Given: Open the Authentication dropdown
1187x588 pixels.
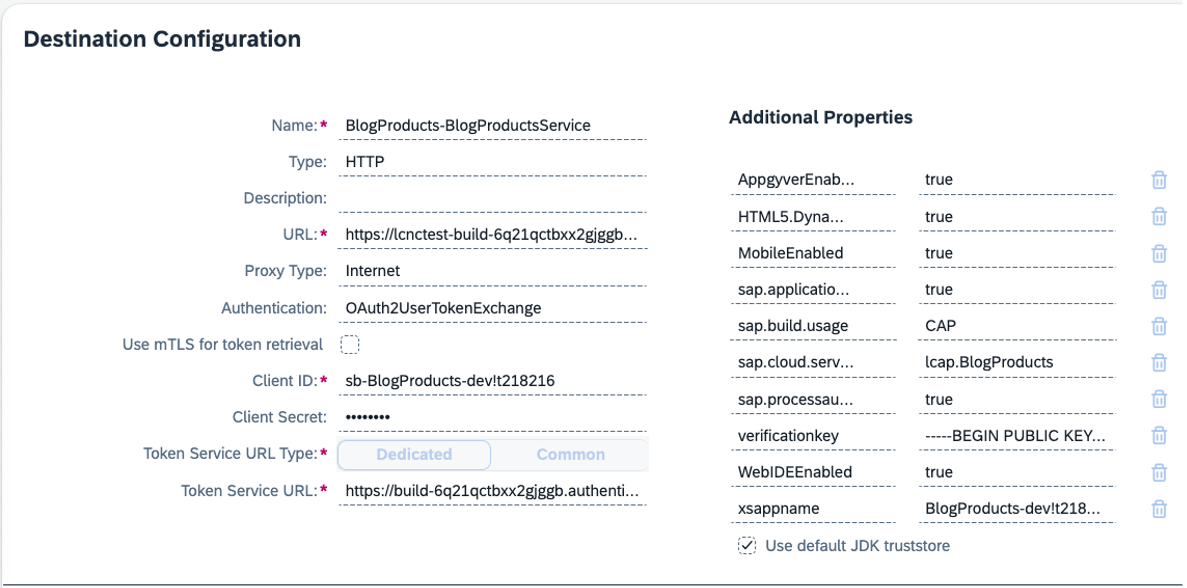Looking at the screenshot, I should 494,307.
